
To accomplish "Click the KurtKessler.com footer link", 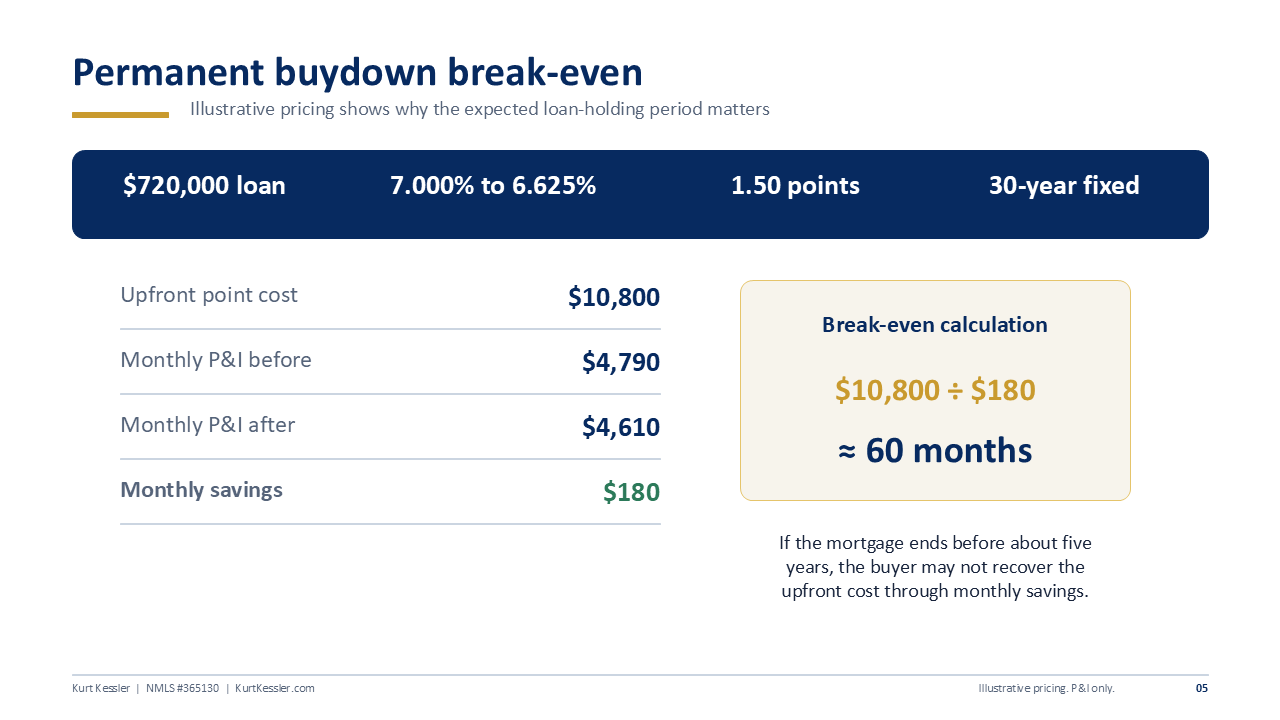I will tap(275, 688).
